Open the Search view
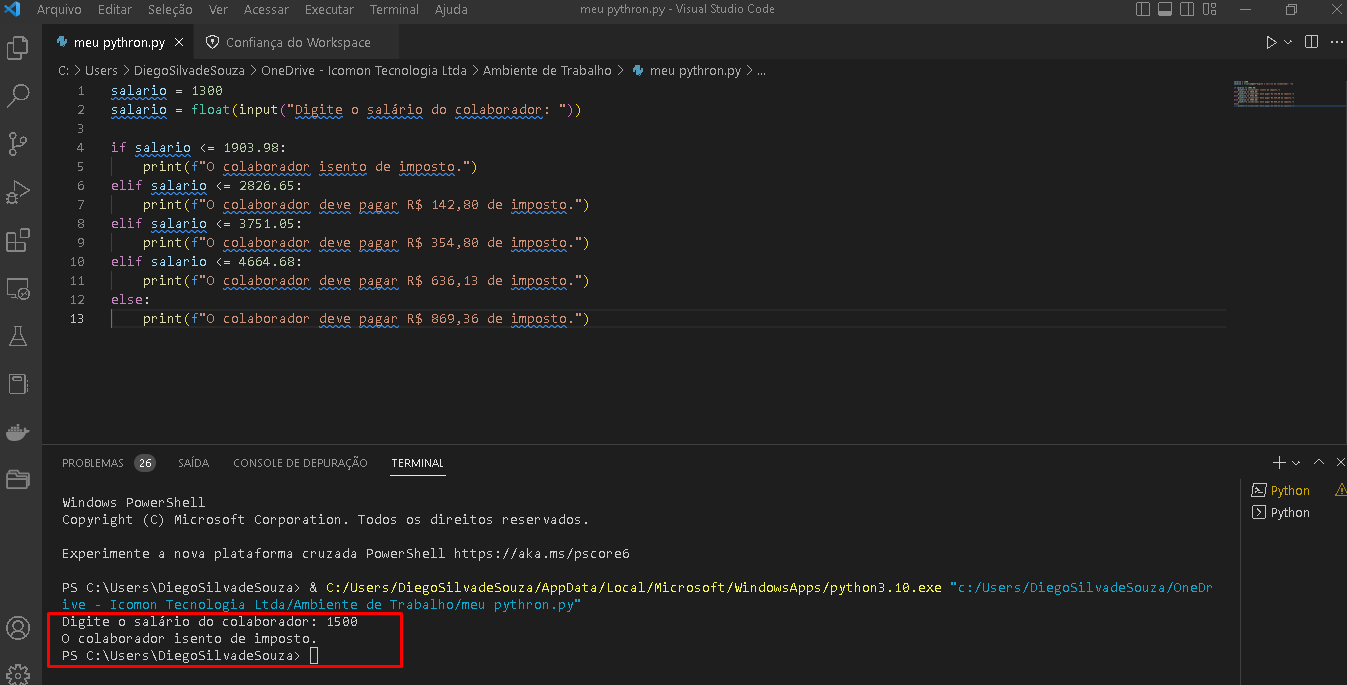1347x685 pixels. [18, 95]
